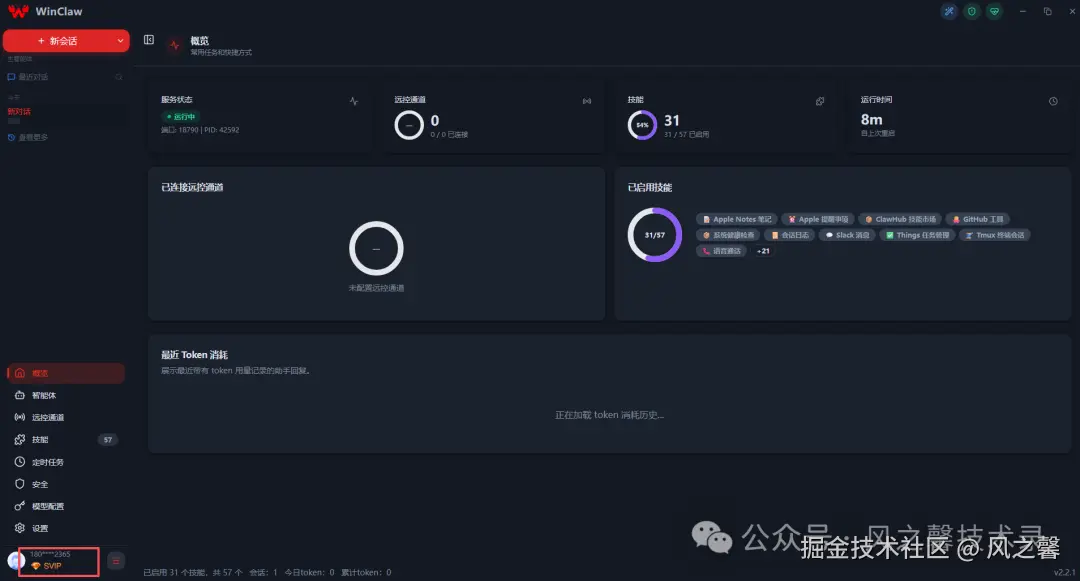Click the WinClaw logo in the title bar
The image size is (1080, 581).
[x=19, y=11]
